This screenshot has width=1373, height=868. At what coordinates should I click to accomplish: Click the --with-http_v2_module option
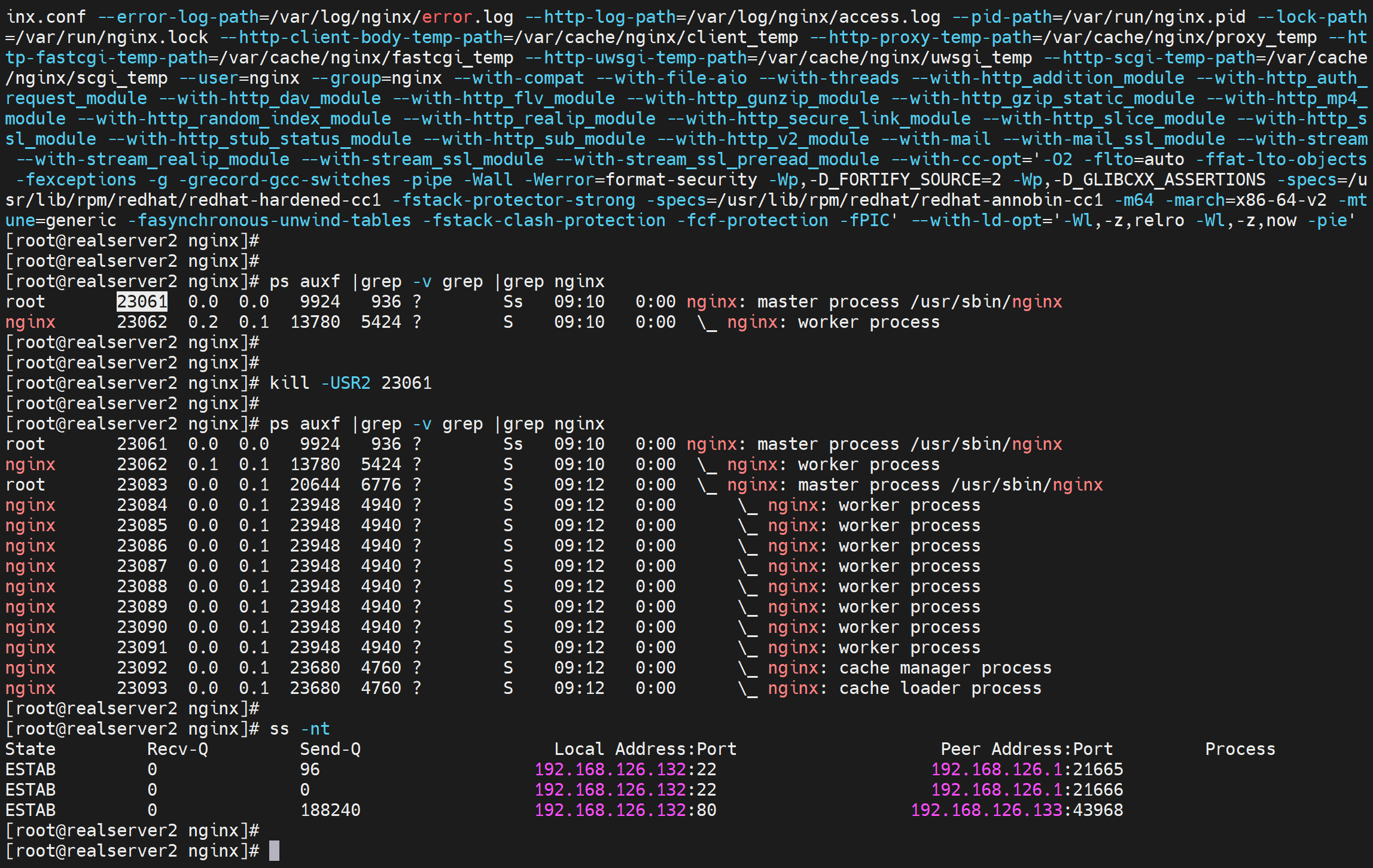click(763, 139)
